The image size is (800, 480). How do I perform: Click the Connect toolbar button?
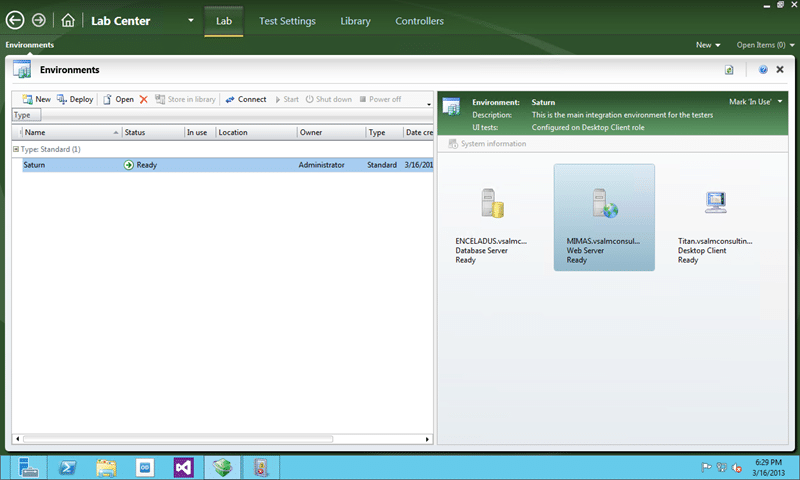[246, 99]
